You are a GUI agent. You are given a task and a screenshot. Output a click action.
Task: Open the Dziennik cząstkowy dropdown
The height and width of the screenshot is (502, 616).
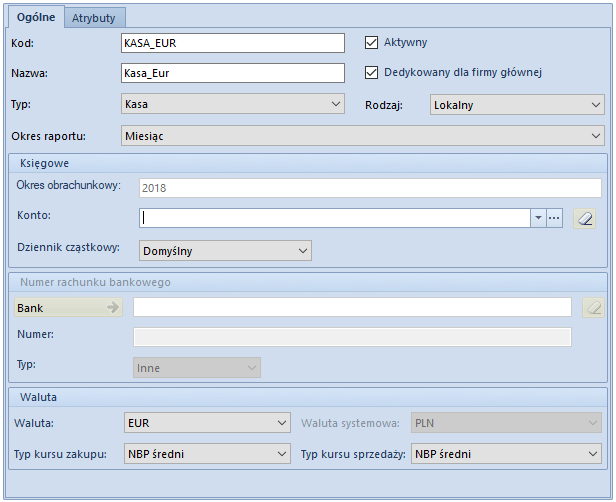pyautogui.click(x=225, y=251)
